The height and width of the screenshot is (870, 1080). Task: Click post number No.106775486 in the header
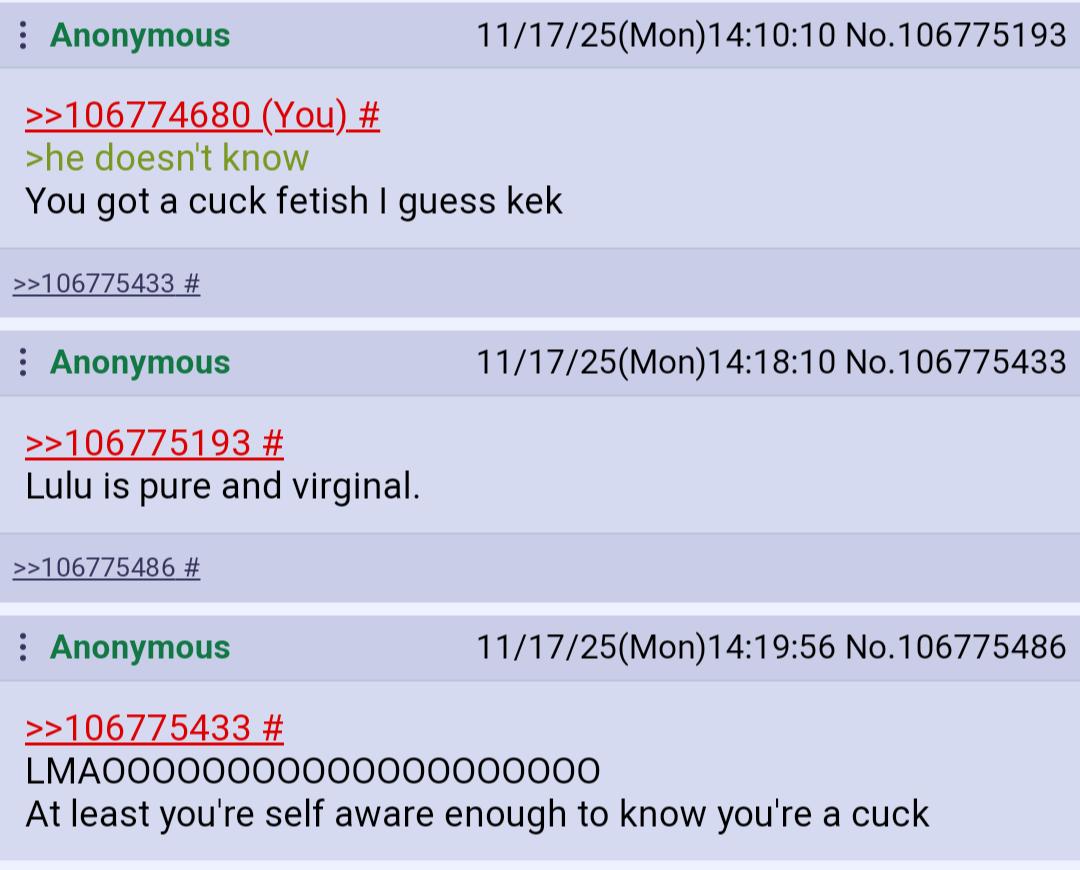click(x=956, y=648)
